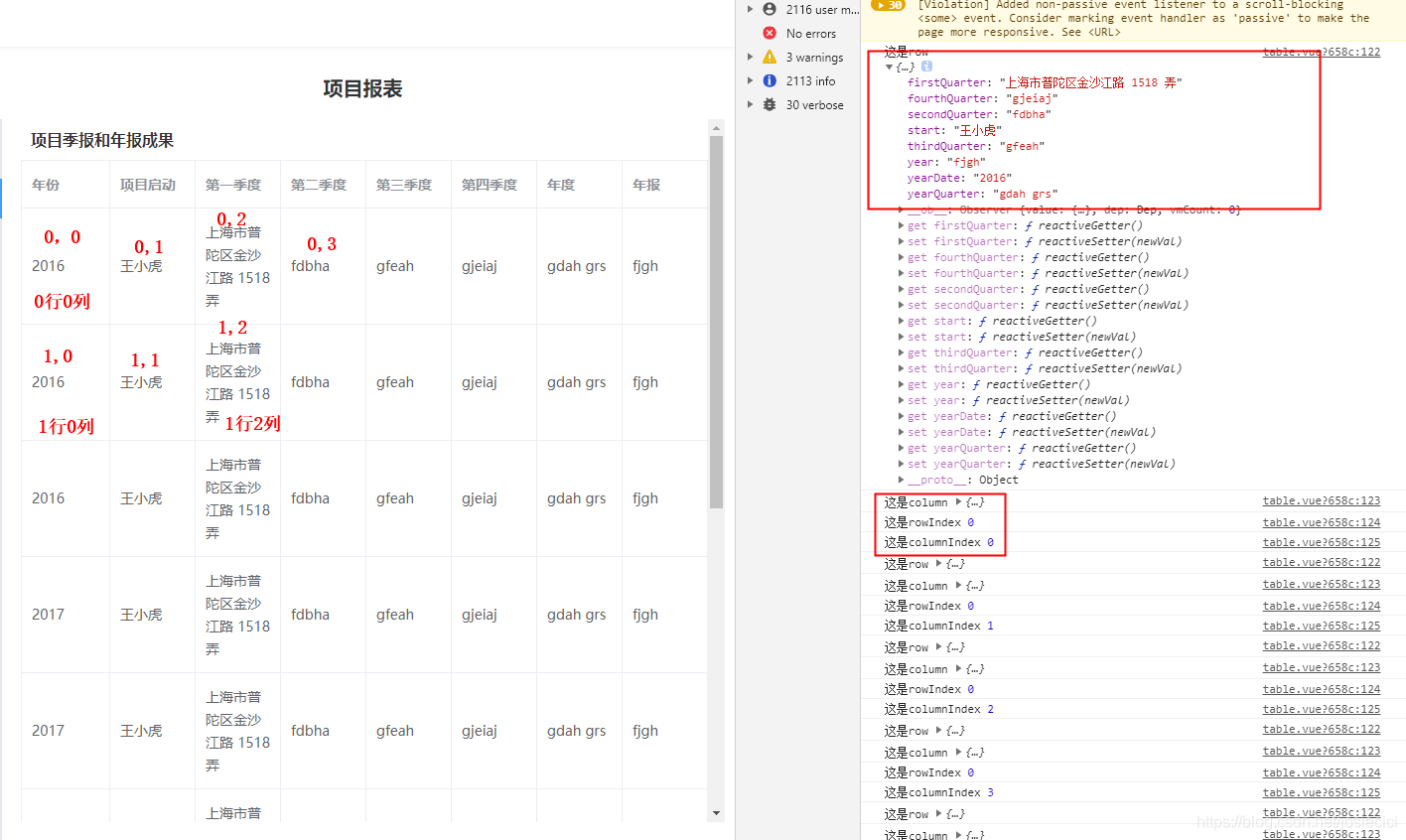Click the 项目季报和年报成果 heading
The width and height of the screenshot is (1406, 840).
(x=102, y=140)
